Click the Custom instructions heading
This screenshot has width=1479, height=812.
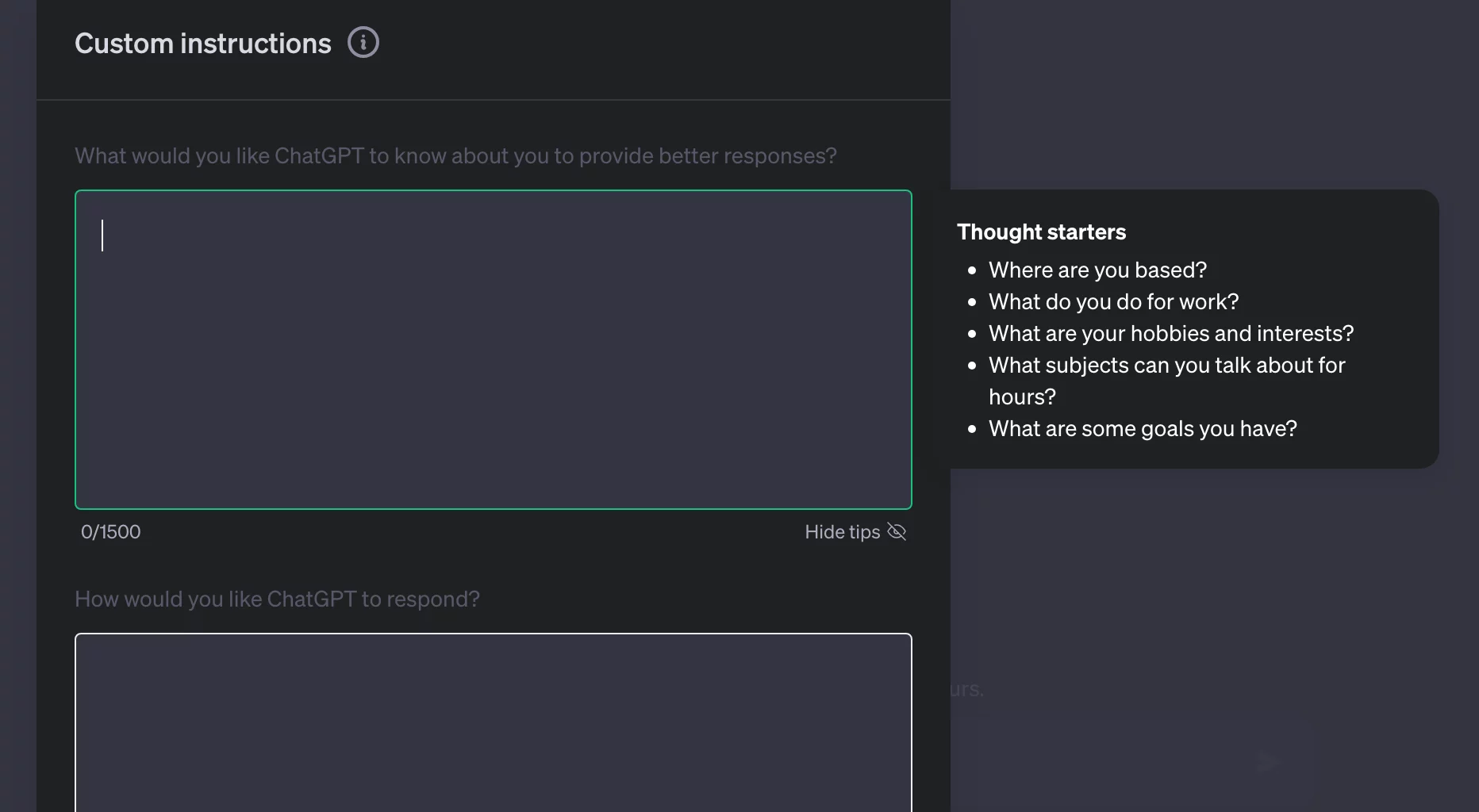[203, 43]
